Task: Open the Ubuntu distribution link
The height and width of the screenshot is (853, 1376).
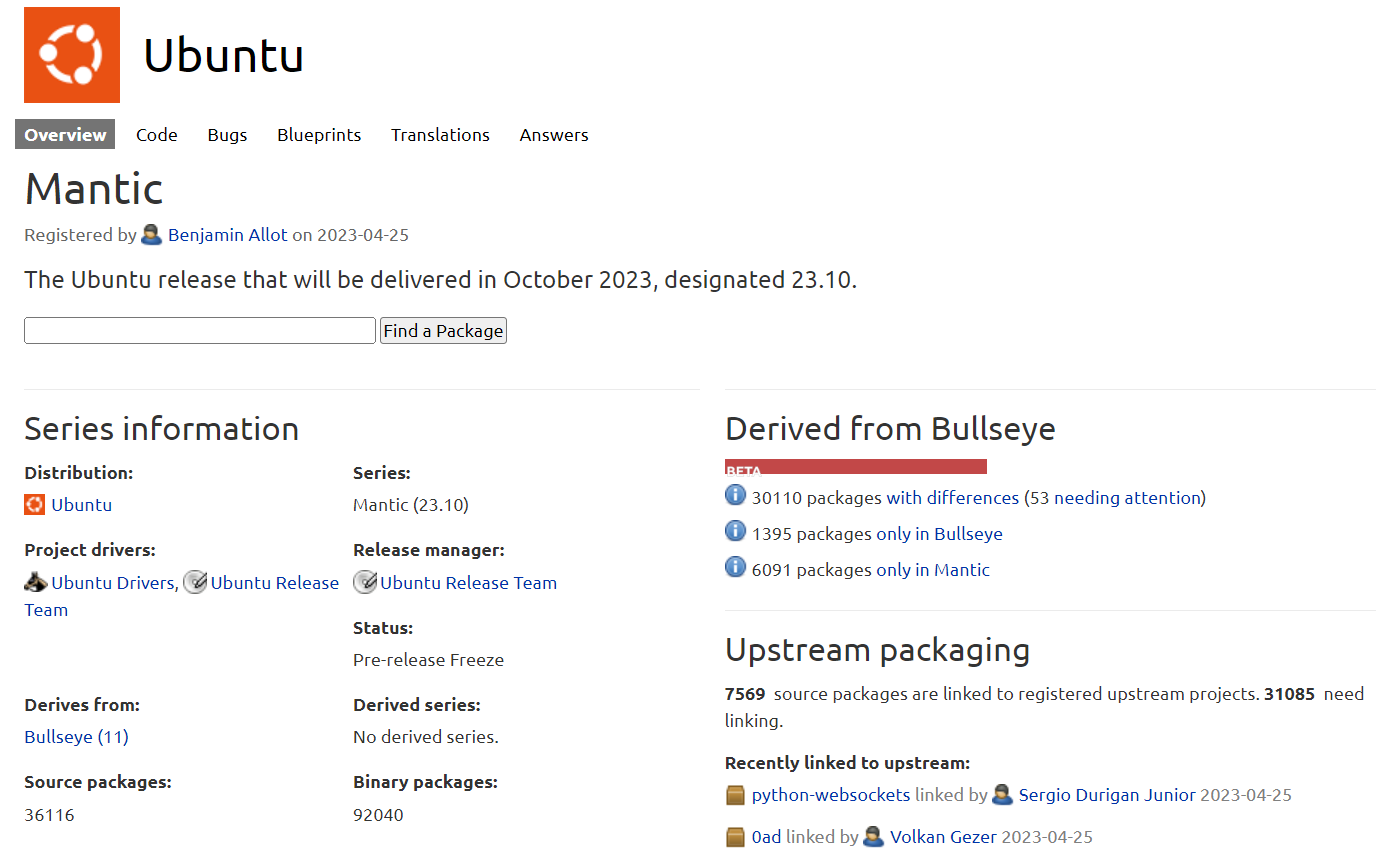Action: click(x=82, y=505)
